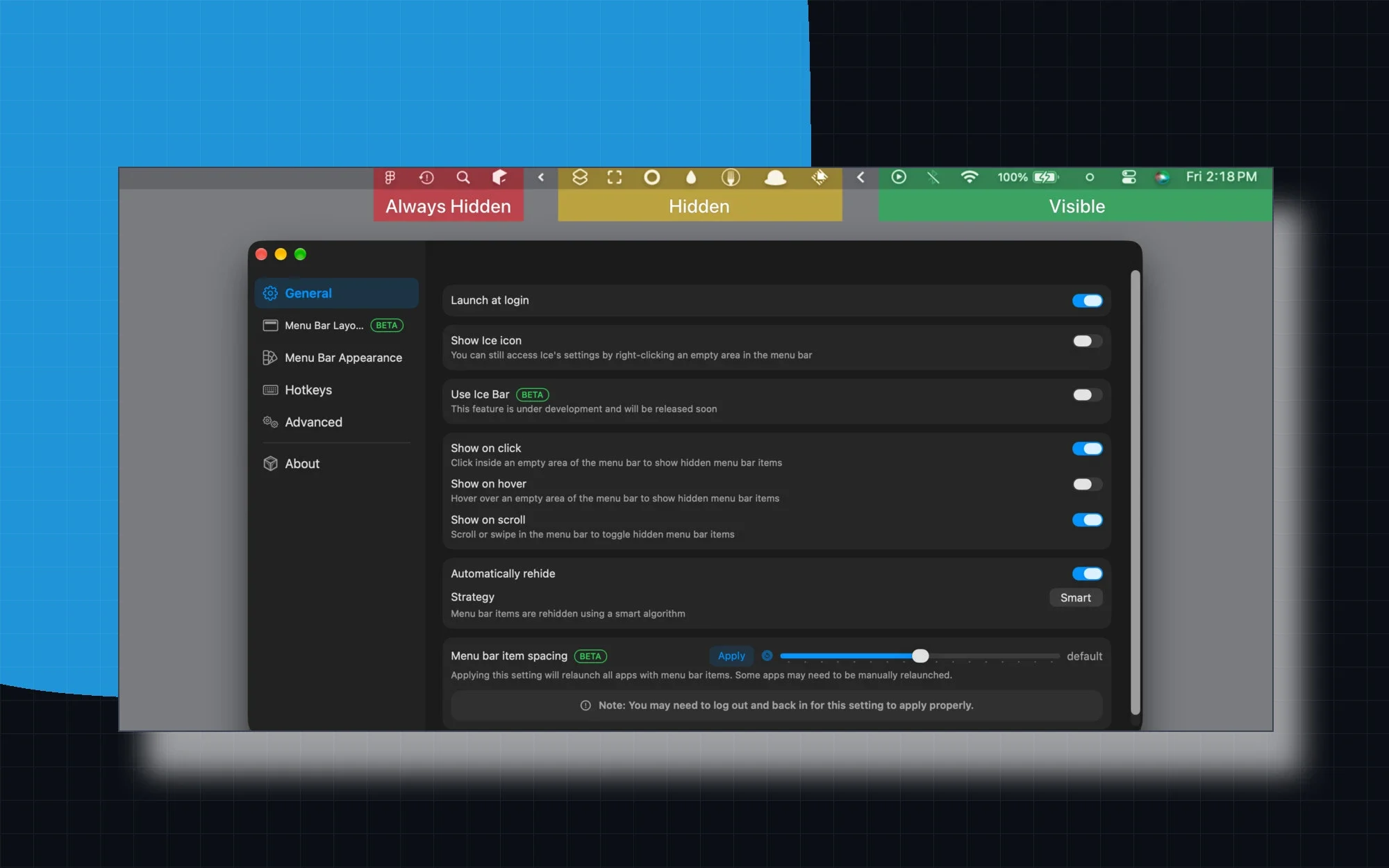Screen dimensions: 1389x868
Task: Disable the Show on scroll toggle
Action: pos(1087,520)
